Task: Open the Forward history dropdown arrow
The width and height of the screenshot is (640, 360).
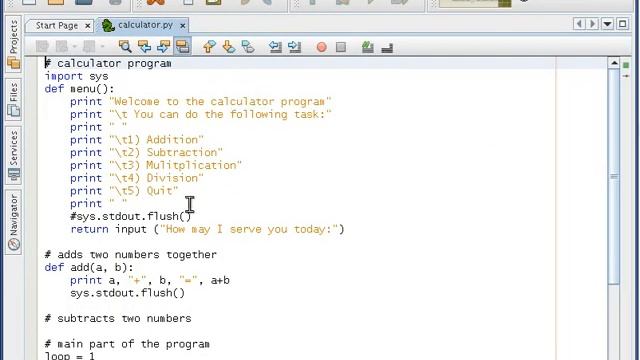Action: [102, 47]
